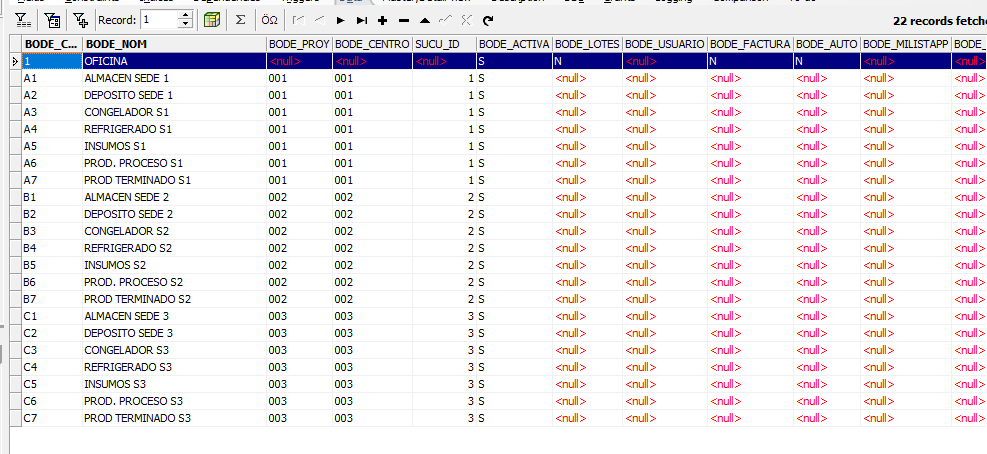
Task: Select the REFRIGERADO S2 cell
Action: [174, 248]
